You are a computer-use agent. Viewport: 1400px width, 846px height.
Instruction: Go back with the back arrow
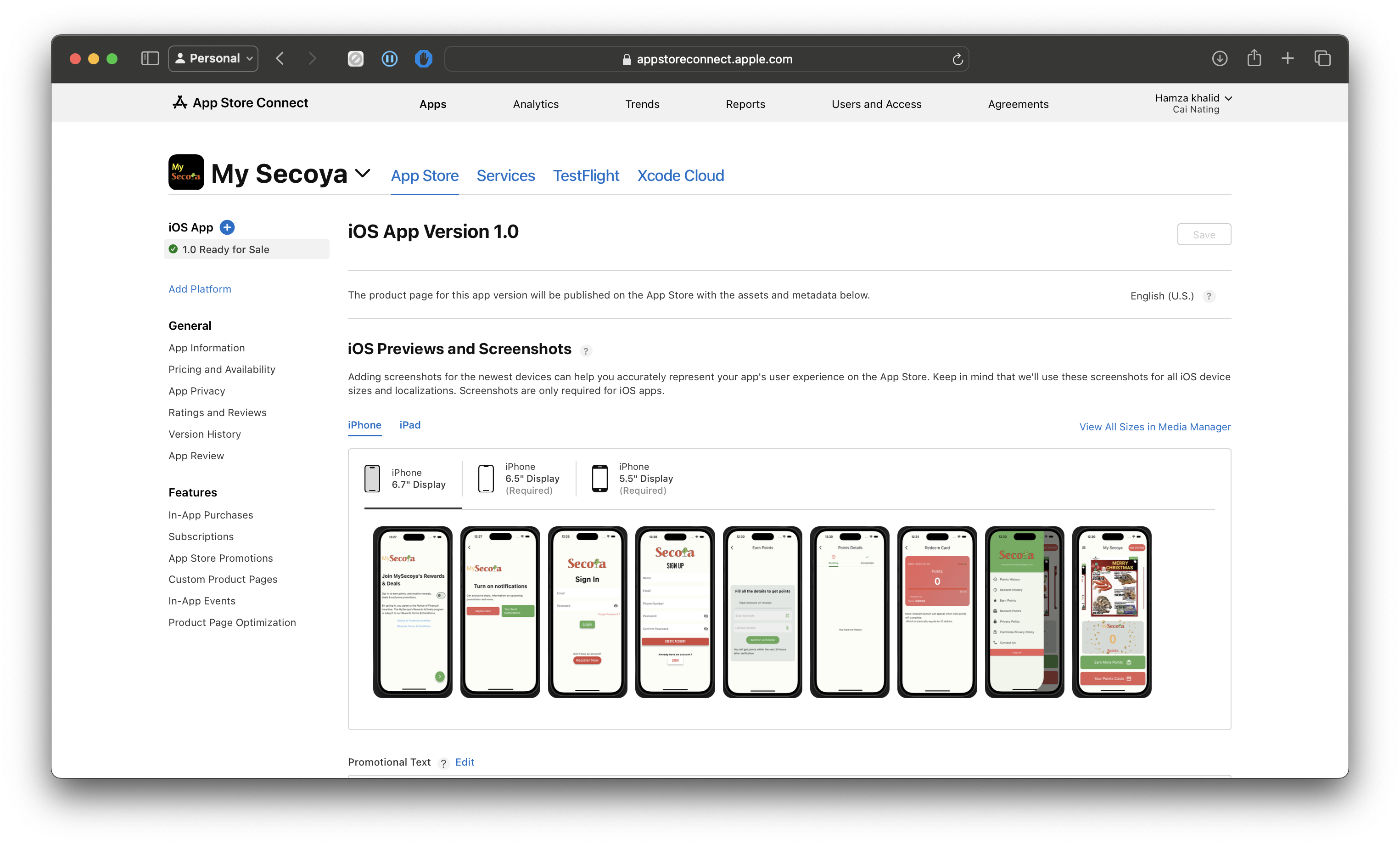point(280,59)
